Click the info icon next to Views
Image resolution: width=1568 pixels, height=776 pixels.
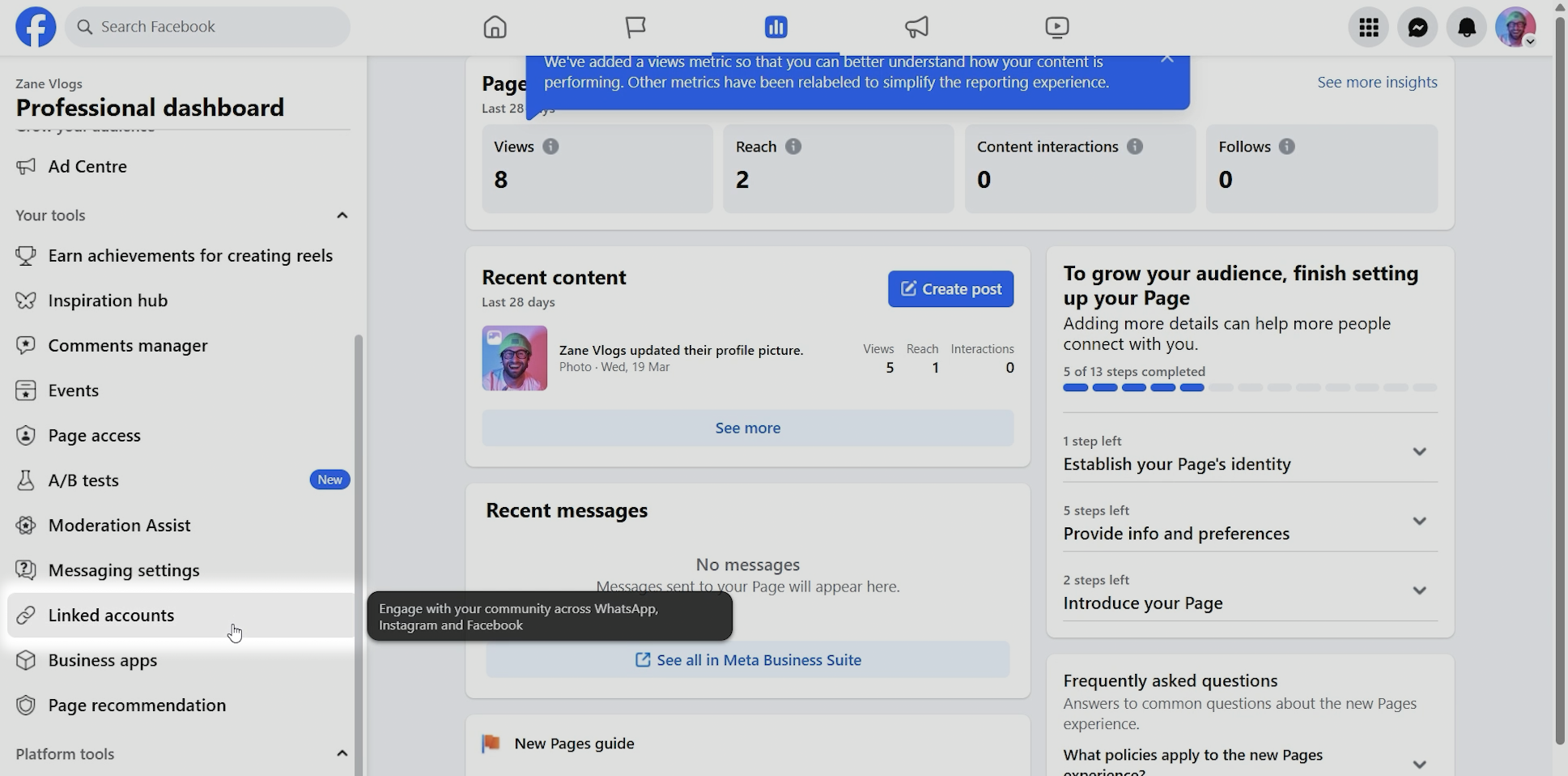pyautogui.click(x=550, y=147)
